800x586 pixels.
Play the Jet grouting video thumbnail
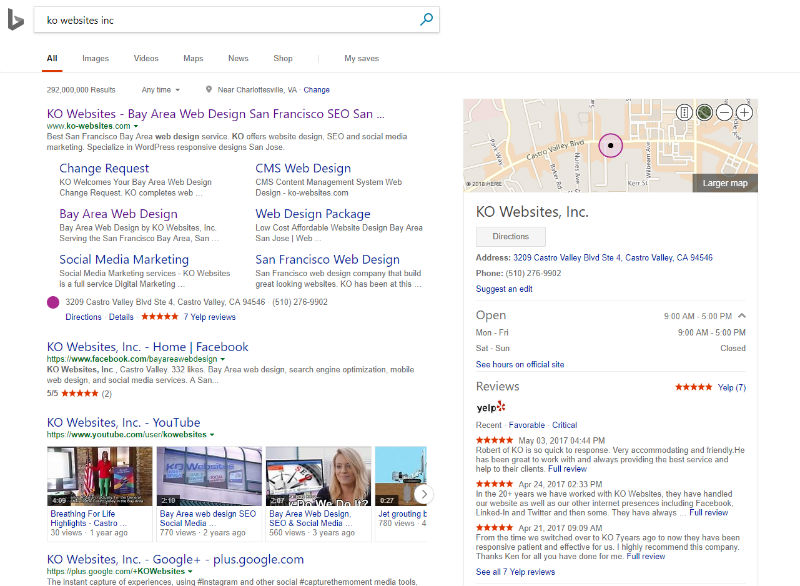(401, 476)
